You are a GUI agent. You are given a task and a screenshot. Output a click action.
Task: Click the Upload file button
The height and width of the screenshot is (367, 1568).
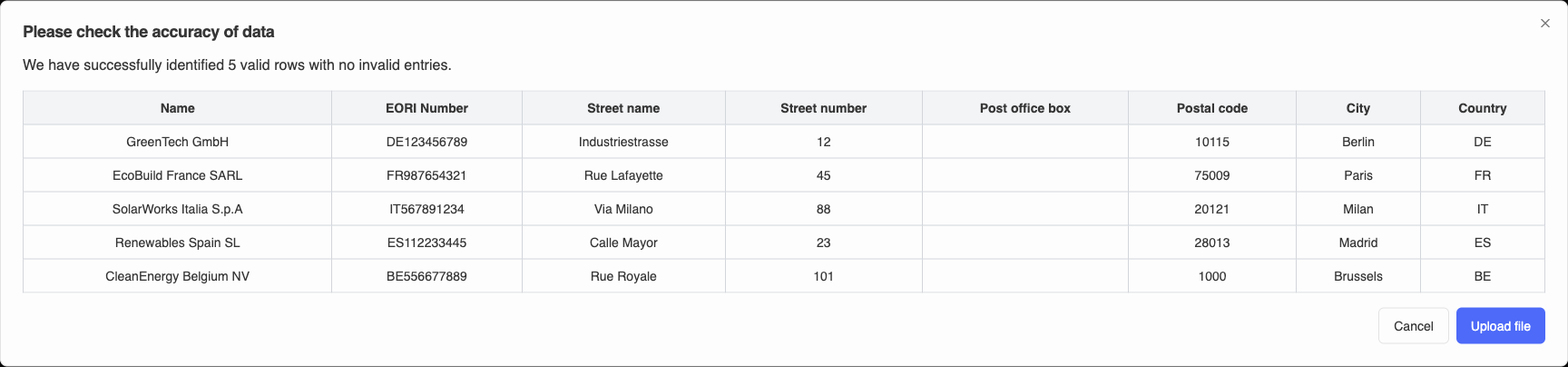[x=1500, y=326]
